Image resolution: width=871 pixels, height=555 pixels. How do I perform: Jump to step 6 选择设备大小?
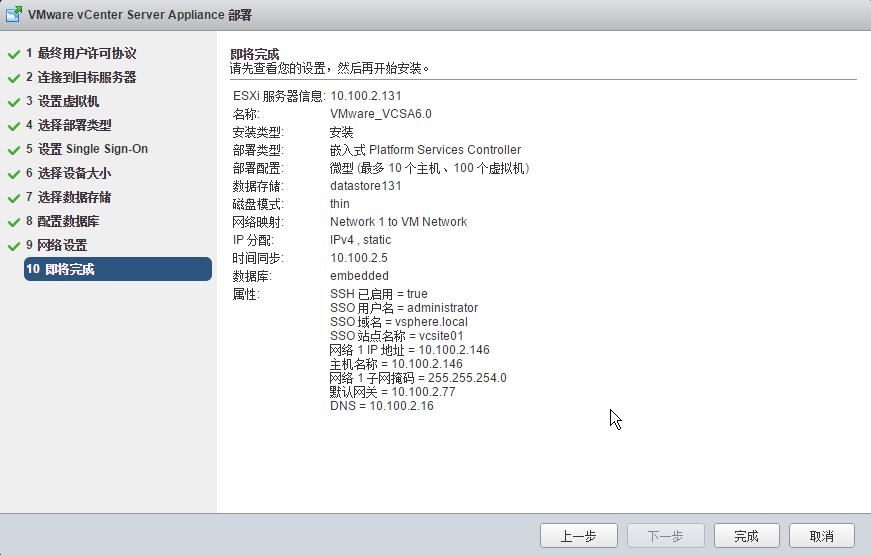69,173
